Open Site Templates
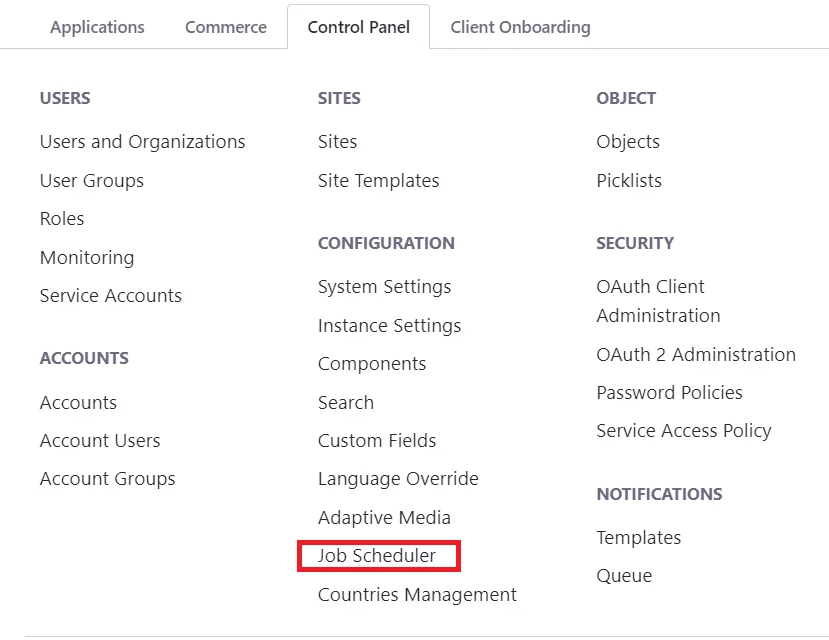This screenshot has height=640, width=829. [378, 181]
